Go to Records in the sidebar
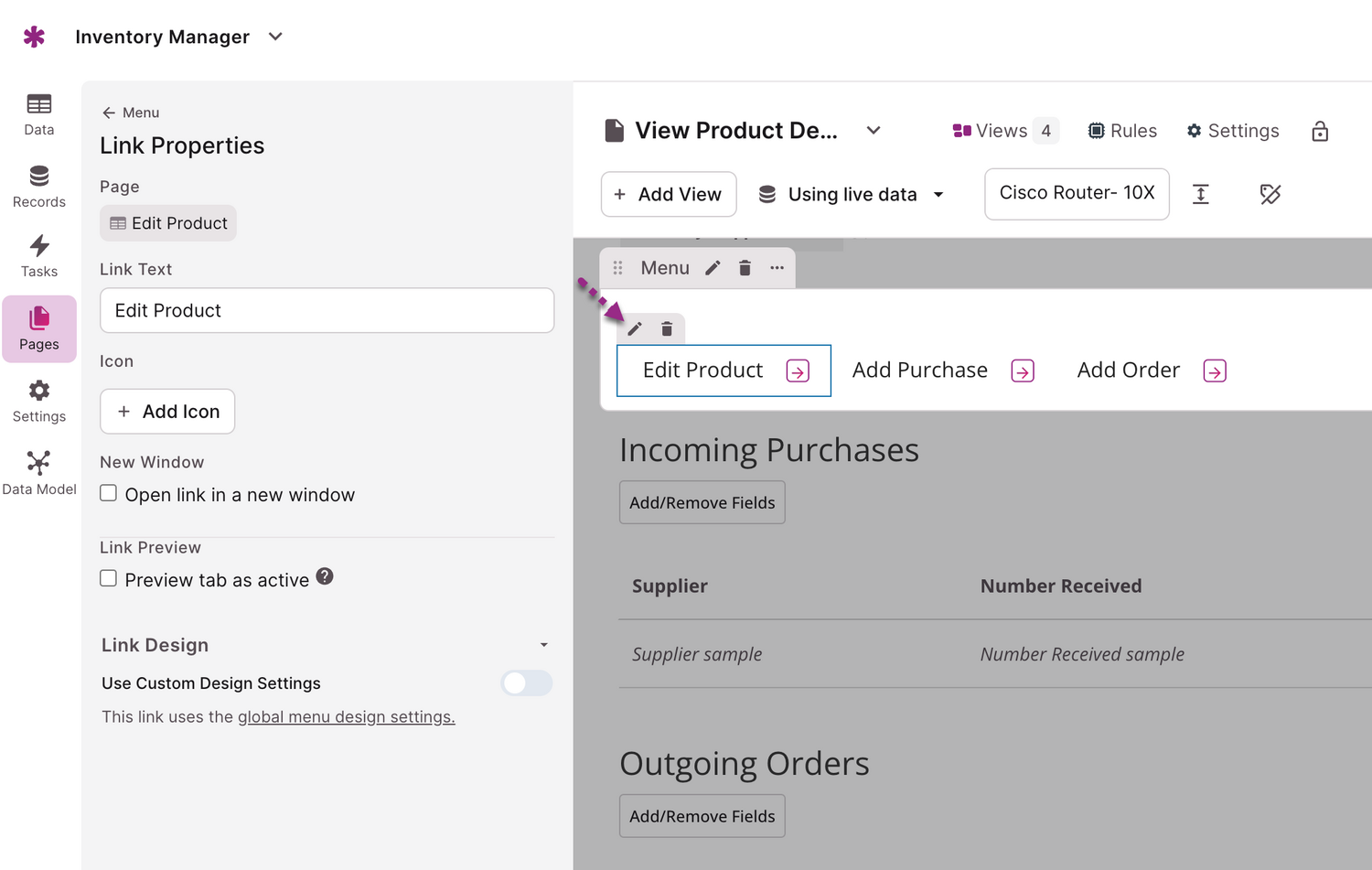1372x870 pixels. pos(39,187)
